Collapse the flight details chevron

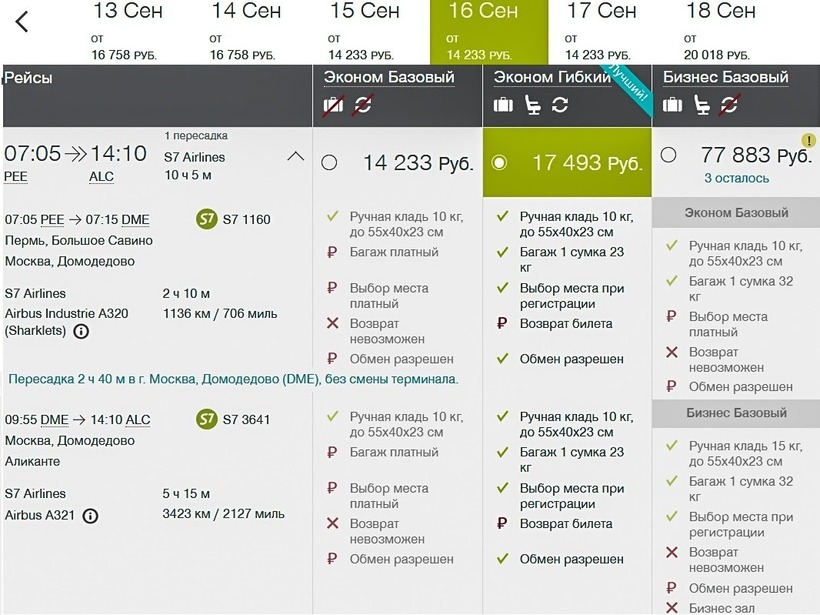(x=295, y=157)
